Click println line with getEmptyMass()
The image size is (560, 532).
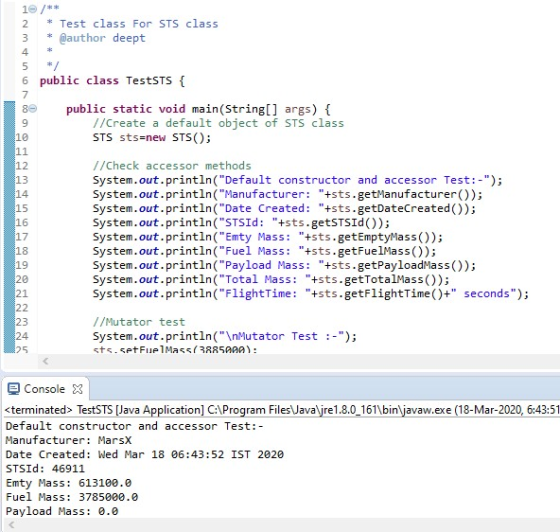tap(268, 237)
